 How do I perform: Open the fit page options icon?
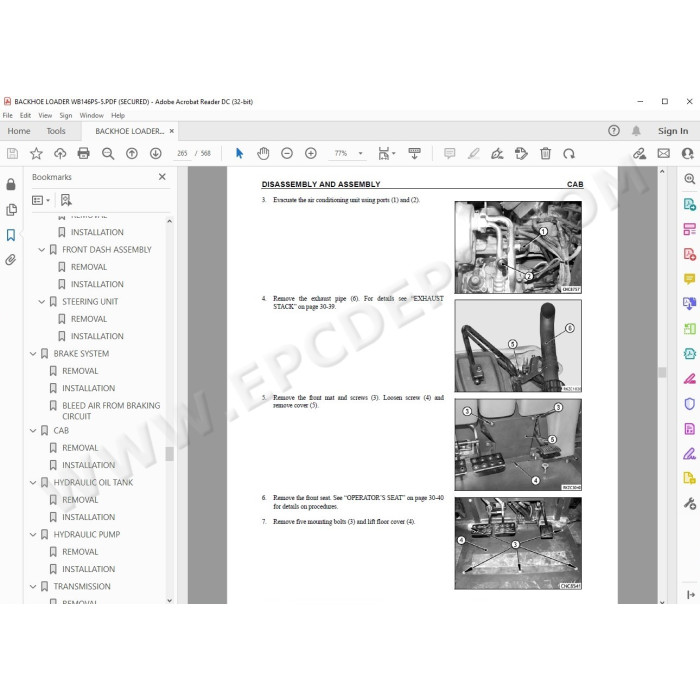click(x=384, y=154)
